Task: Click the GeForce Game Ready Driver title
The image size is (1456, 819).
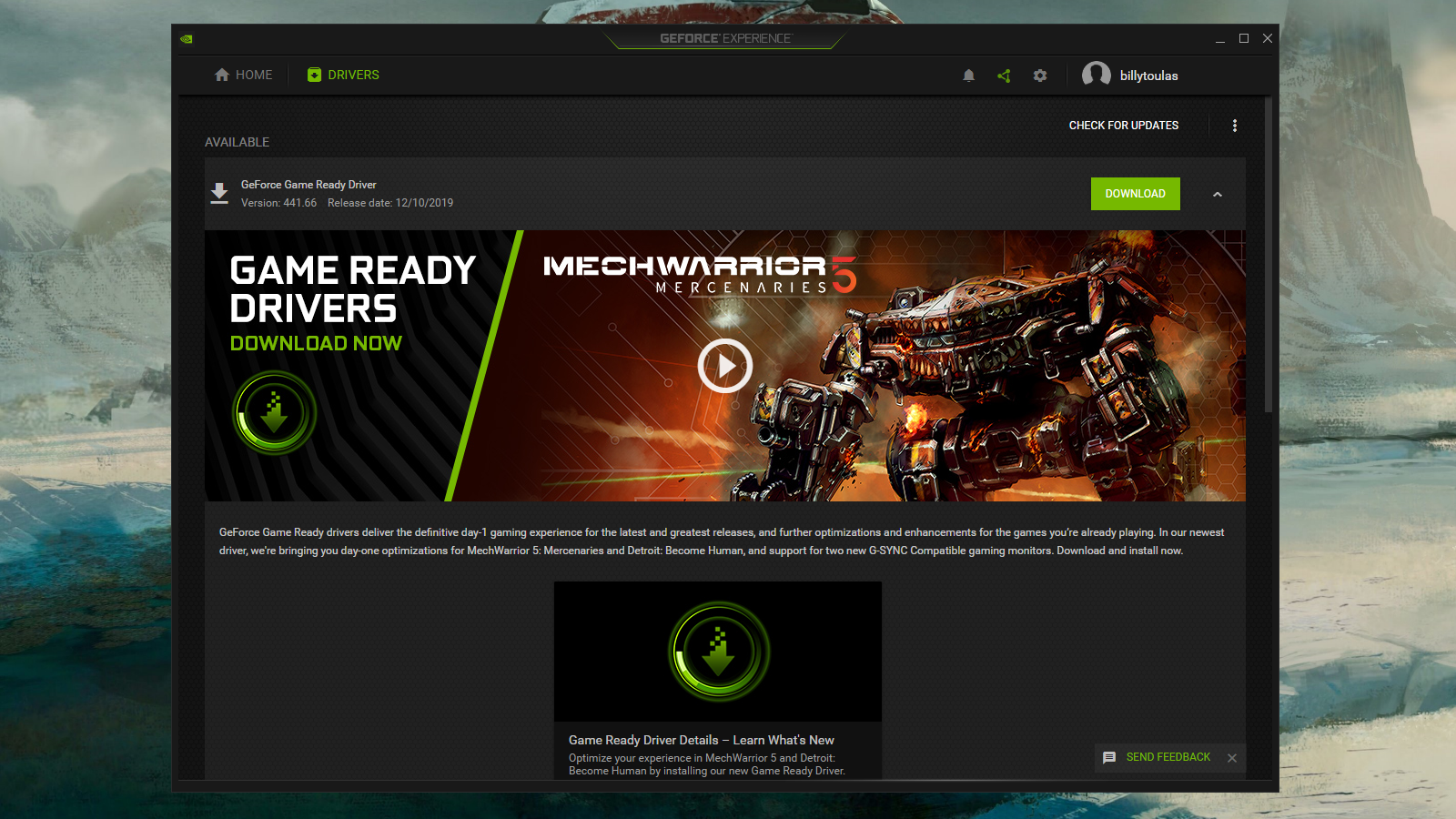Action: pyautogui.click(x=308, y=185)
